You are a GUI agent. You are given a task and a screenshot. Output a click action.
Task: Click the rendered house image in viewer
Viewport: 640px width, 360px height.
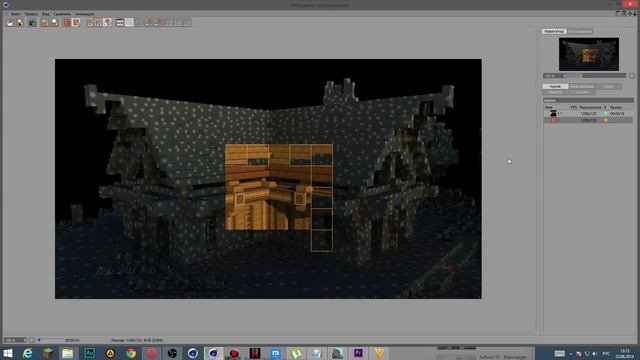268,179
